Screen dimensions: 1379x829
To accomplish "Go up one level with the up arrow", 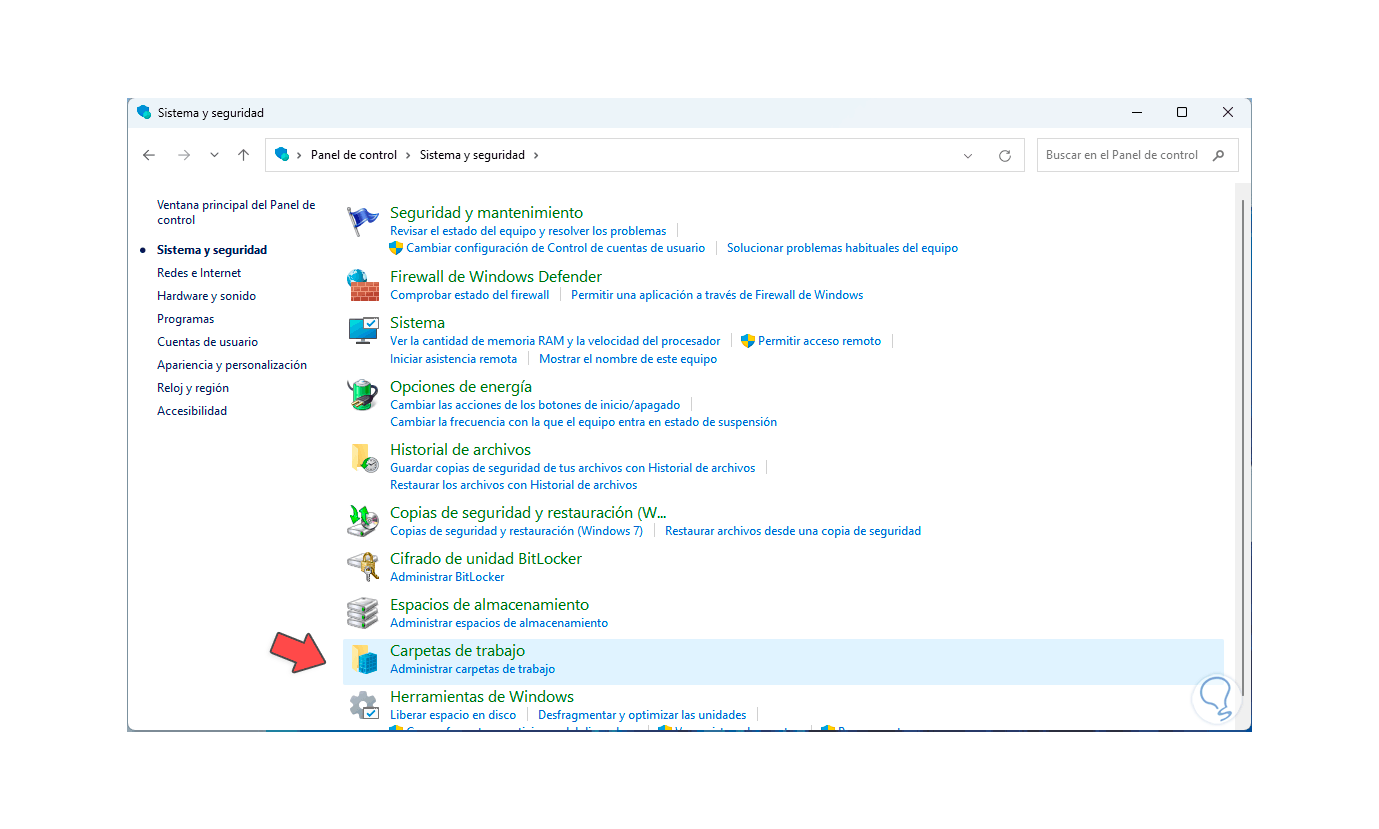I will (x=243, y=155).
